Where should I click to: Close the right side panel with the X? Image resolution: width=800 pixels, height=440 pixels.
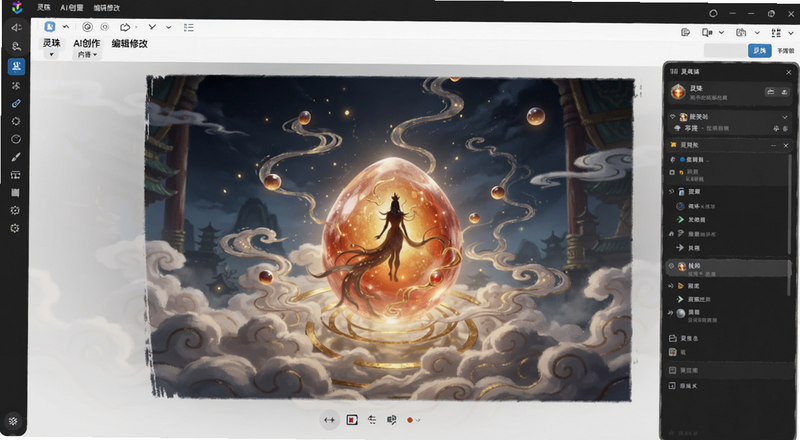pyautogui.click(x=789, y=72)
